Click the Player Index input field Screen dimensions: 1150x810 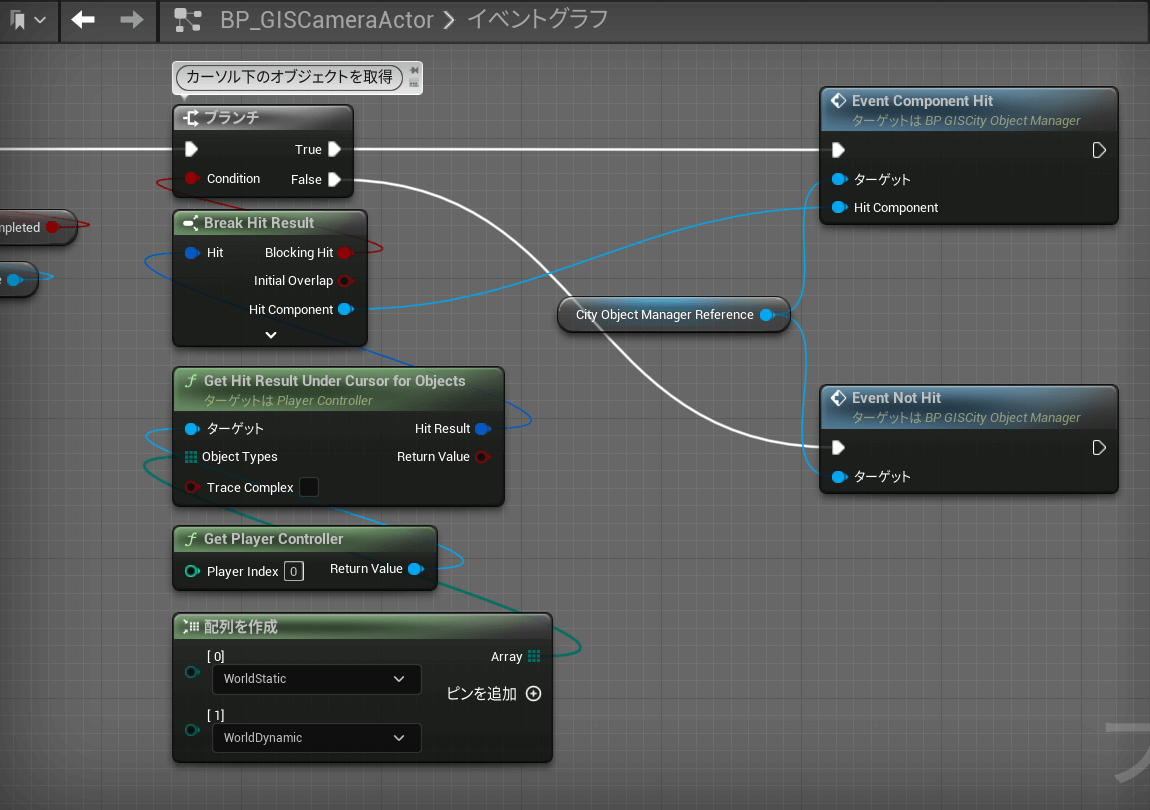coord(293,571)
